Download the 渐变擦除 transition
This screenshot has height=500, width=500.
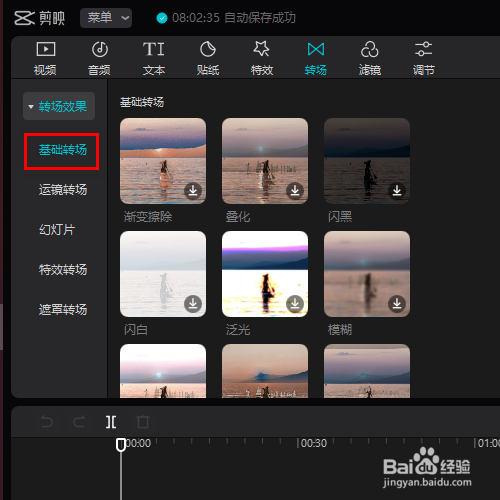click(193, 191)
